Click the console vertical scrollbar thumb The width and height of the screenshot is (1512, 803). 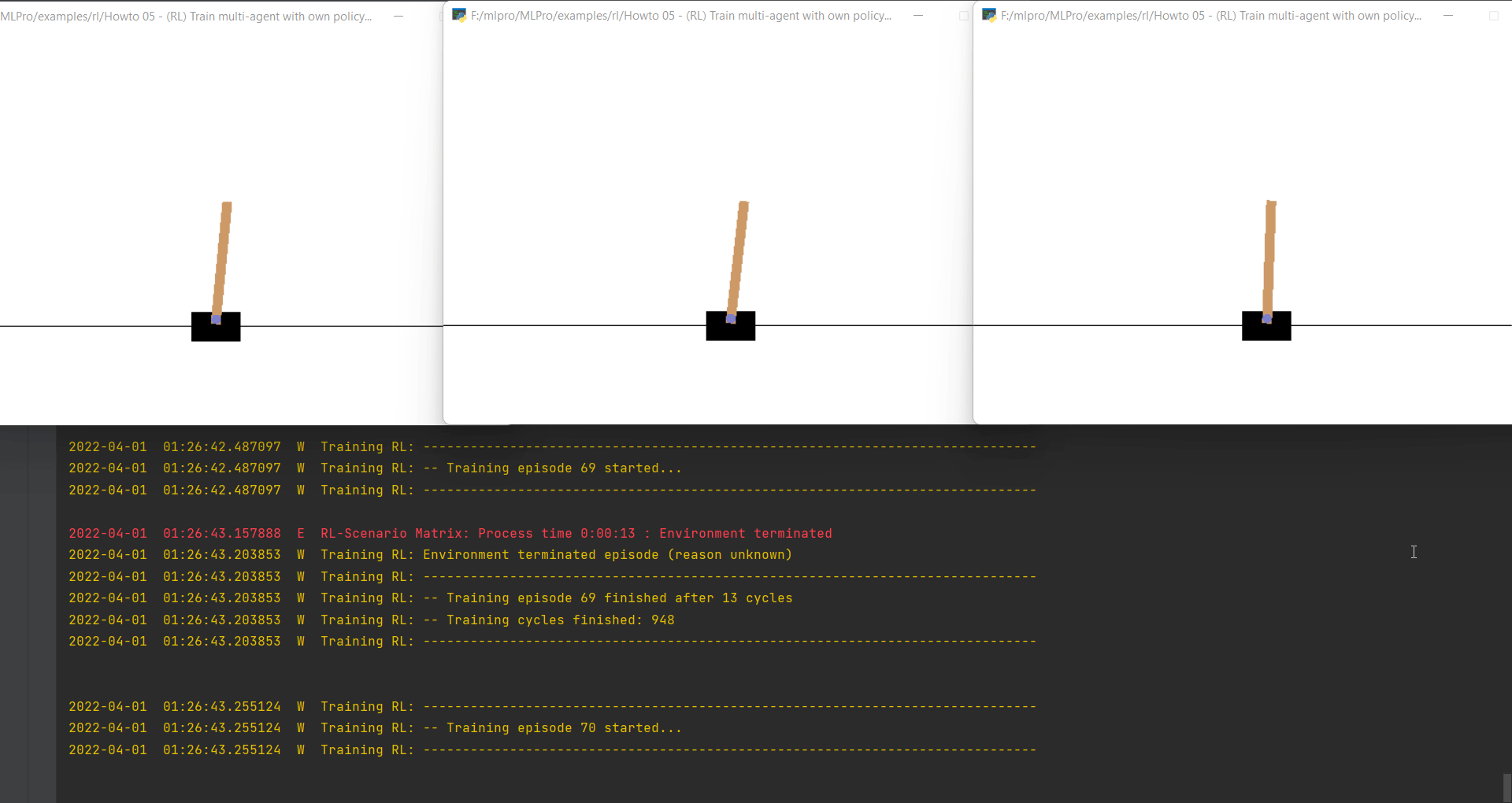[1506, 788]
